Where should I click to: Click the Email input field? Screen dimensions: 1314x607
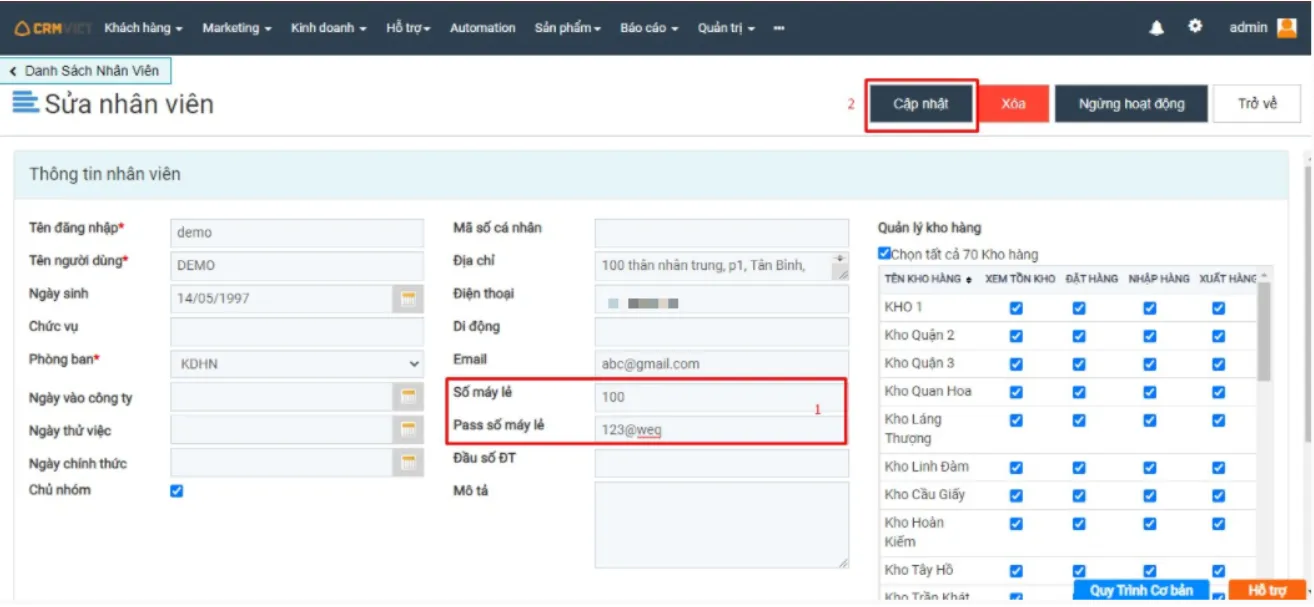721,364
